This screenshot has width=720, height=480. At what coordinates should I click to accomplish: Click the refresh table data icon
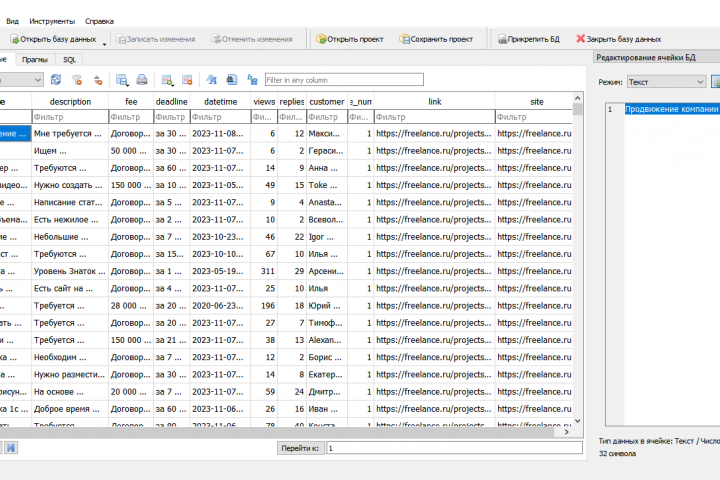[56, 79]
